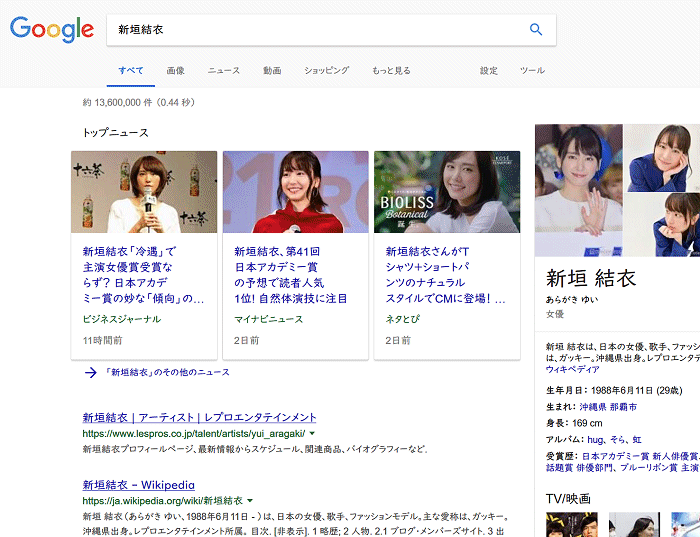700x537 pixels.
Task: Open the second TV/映画 thumbnail
Action: [x=634, y=525]
